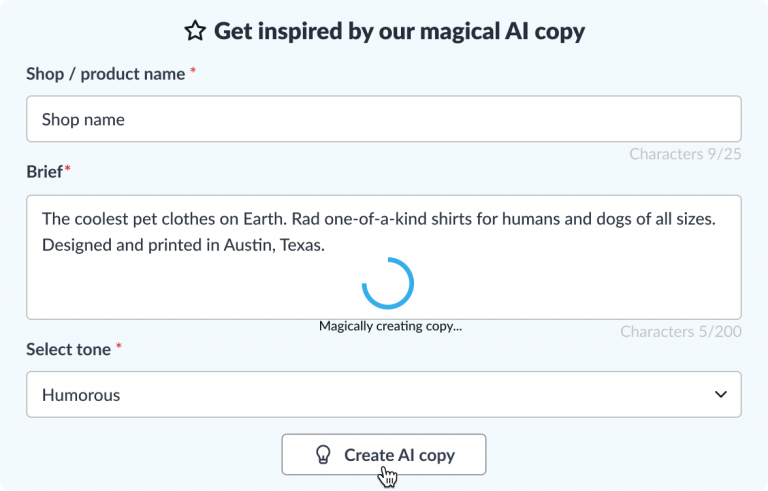
Task: Click the lightbulb icon on Create AI copy
Action: pos(323,455)
